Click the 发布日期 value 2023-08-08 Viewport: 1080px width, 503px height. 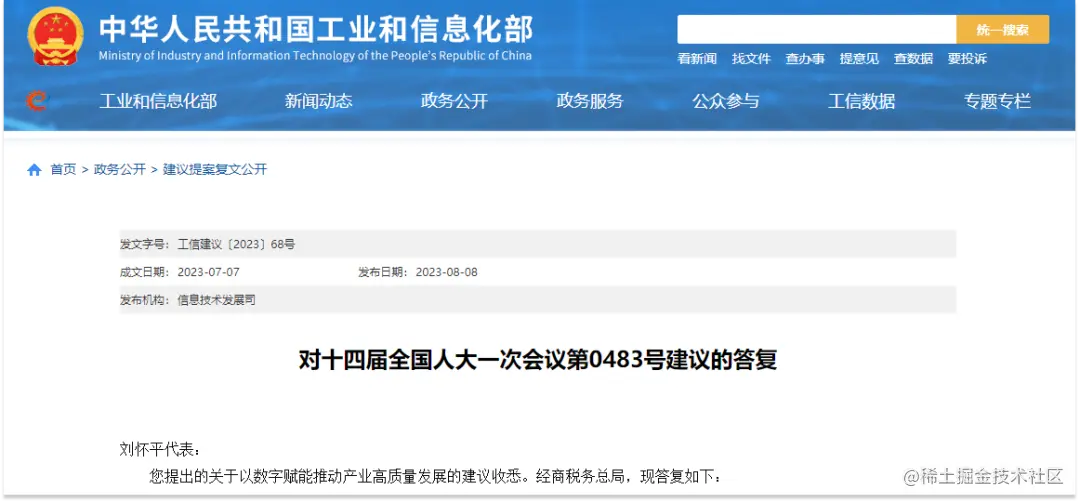[446, 272]
